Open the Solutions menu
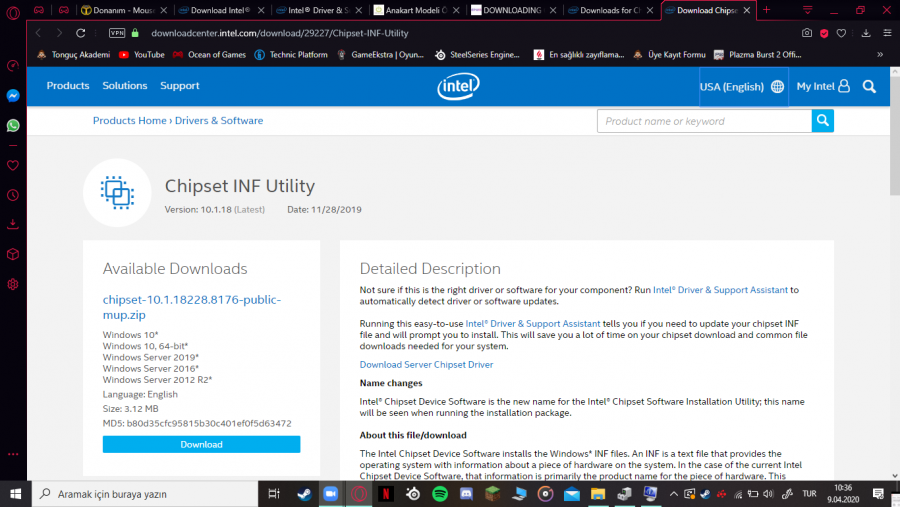 (x=125, y=86)
